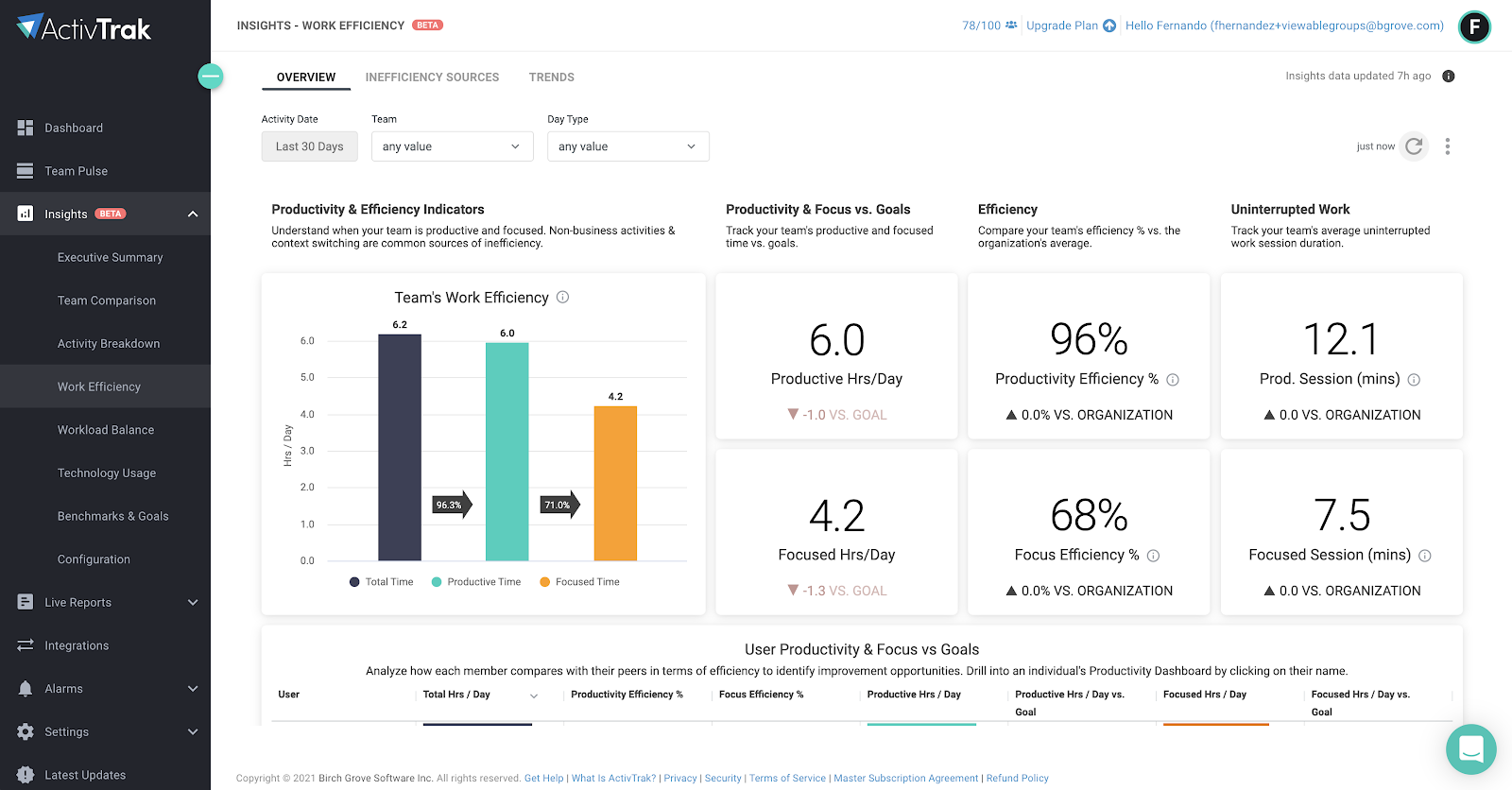Image resolution: width=1512 pixels, height=790 pixels.
Task: Open the Security footer link
Action: click(x=723, y=779)
